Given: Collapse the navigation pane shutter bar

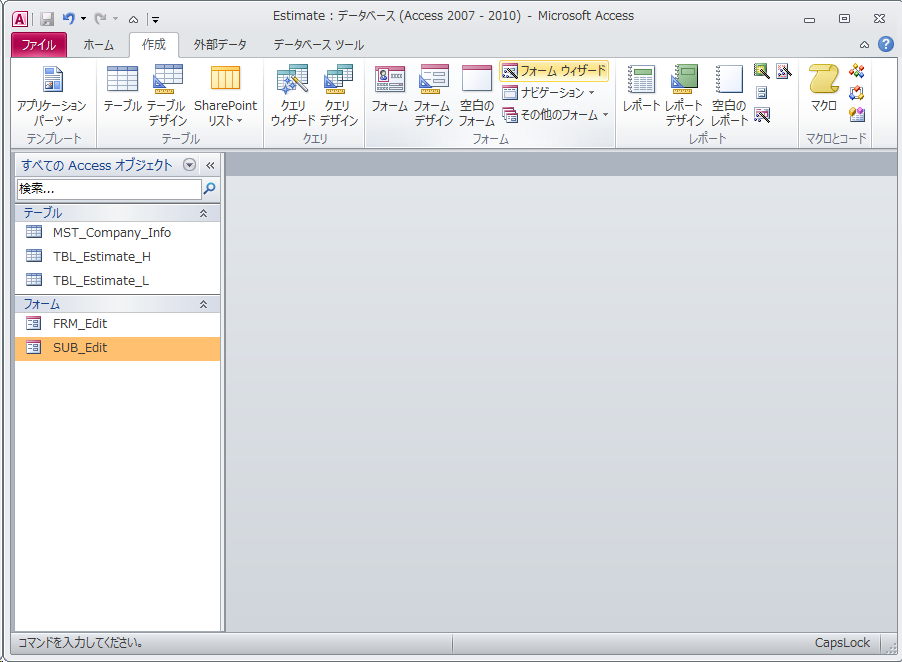Looking at the screenshot, I should (x=210, y=166).
